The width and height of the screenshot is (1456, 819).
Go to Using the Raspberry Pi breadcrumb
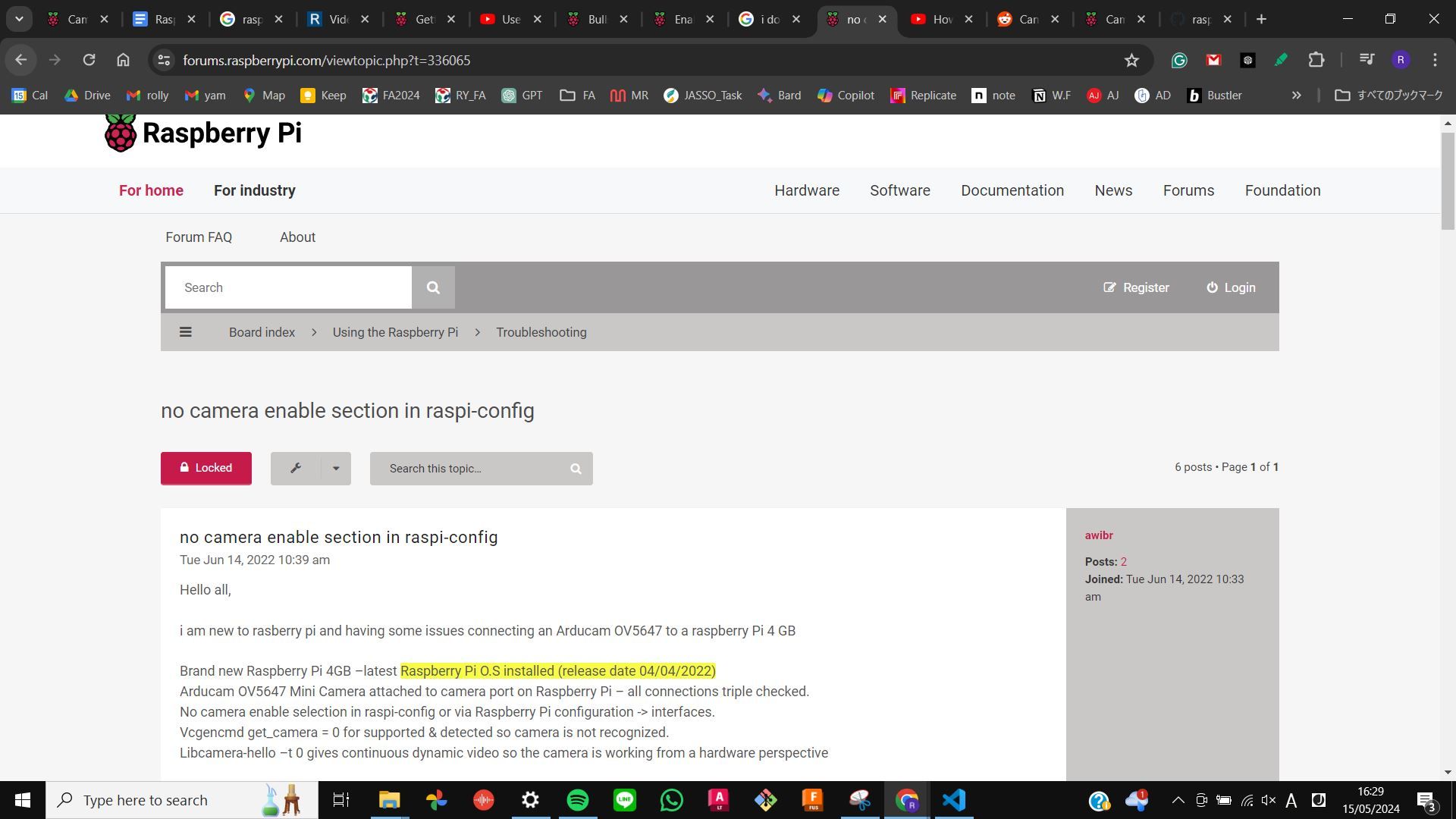pyautogui.click(x=395, y=332)
